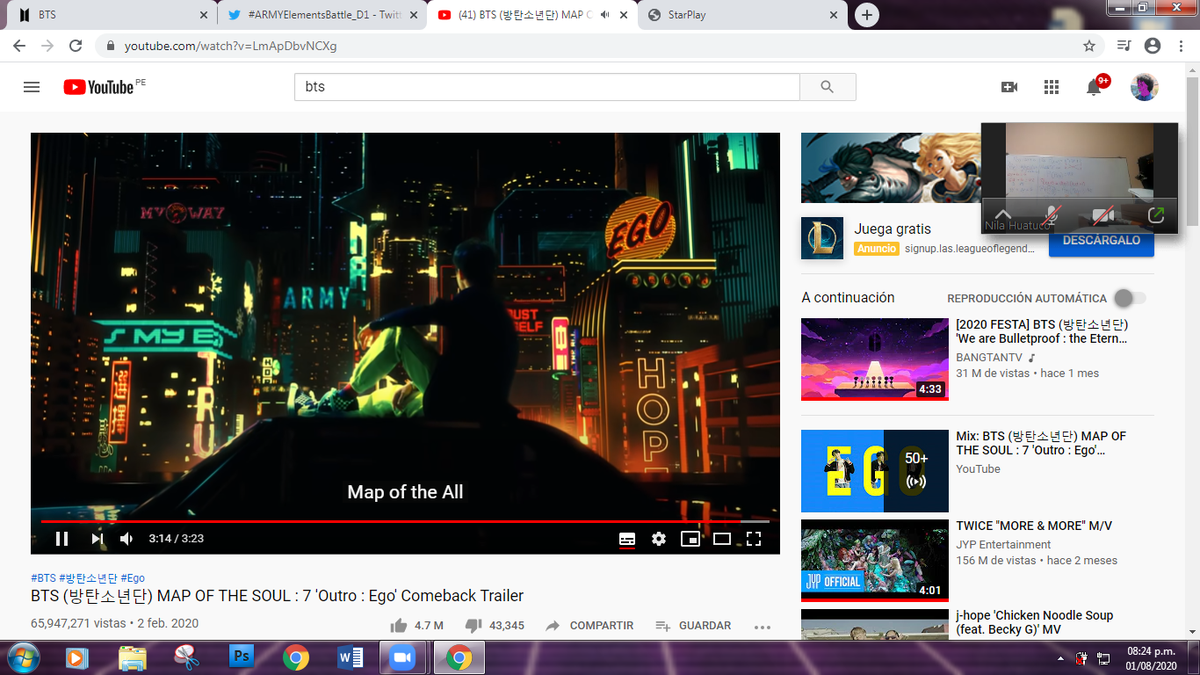
Task: Open JYP Entertainment channel name
Action: click(1003, 545)
